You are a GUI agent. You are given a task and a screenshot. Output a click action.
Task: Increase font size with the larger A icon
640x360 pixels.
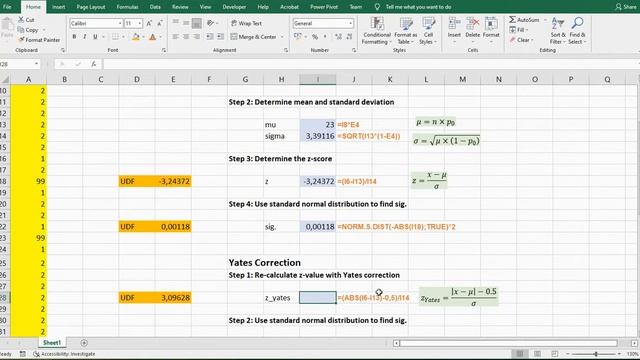[149, 24]
